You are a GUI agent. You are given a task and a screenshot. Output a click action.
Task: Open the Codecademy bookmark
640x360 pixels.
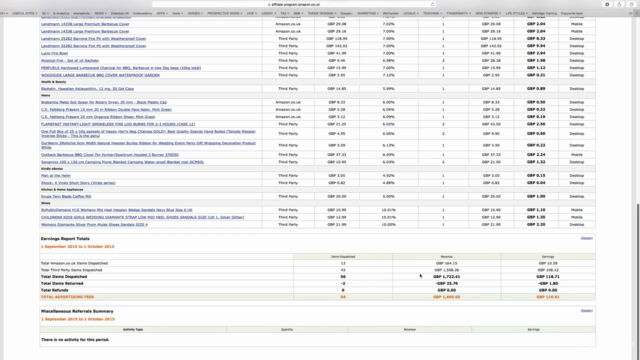(142, 13)
